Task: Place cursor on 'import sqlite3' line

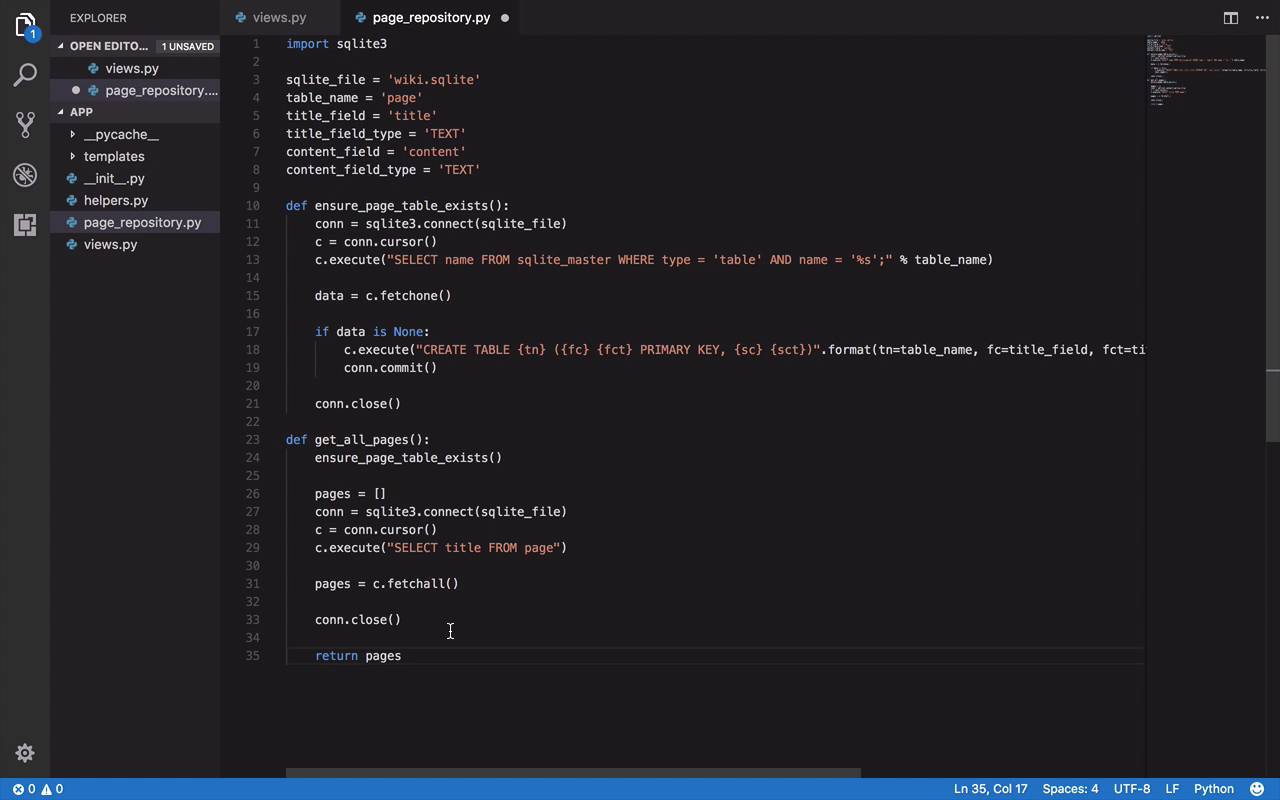Action: [x=336, y=44]
